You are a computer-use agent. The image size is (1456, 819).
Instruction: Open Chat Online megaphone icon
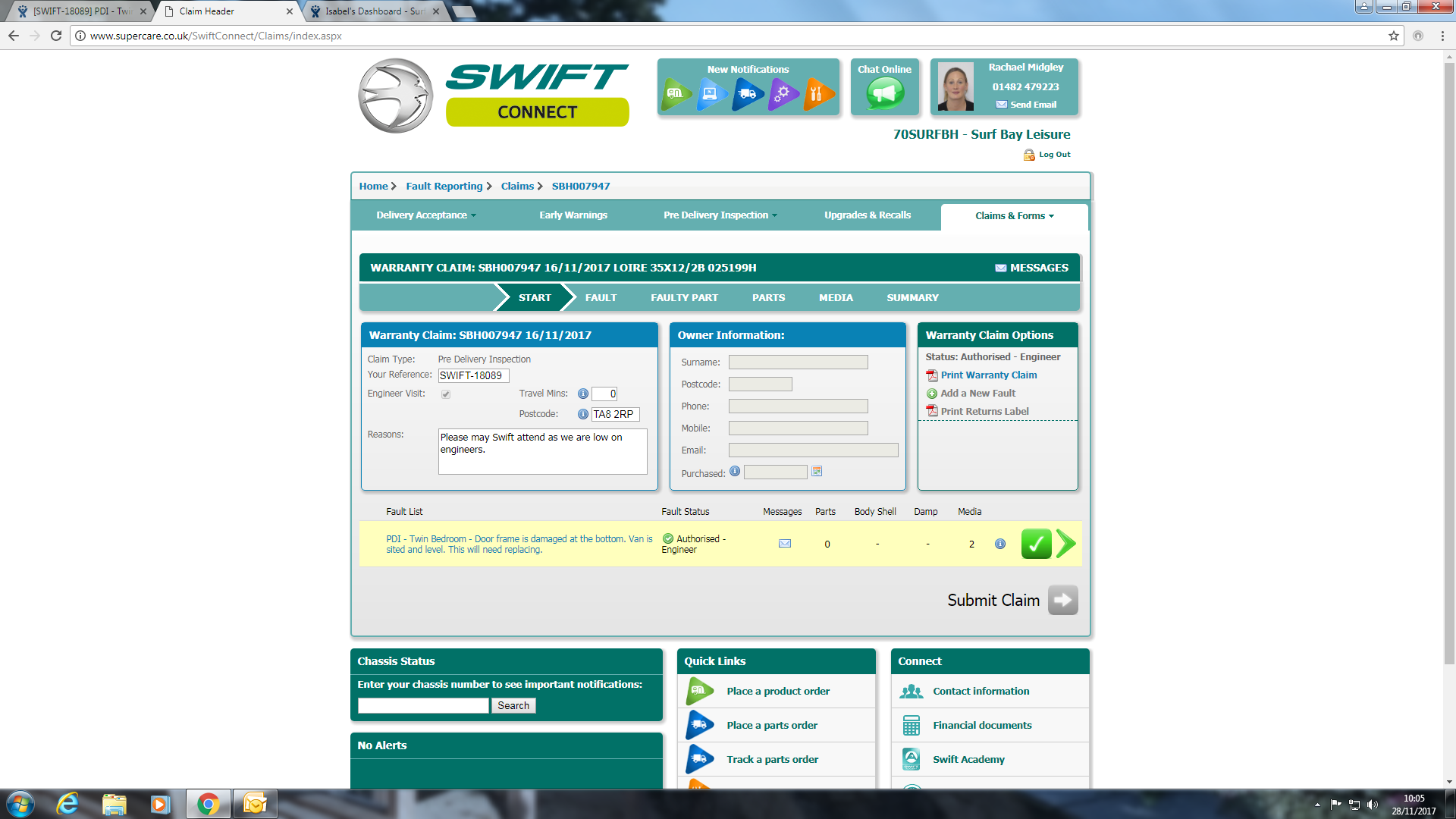[884, 94]
